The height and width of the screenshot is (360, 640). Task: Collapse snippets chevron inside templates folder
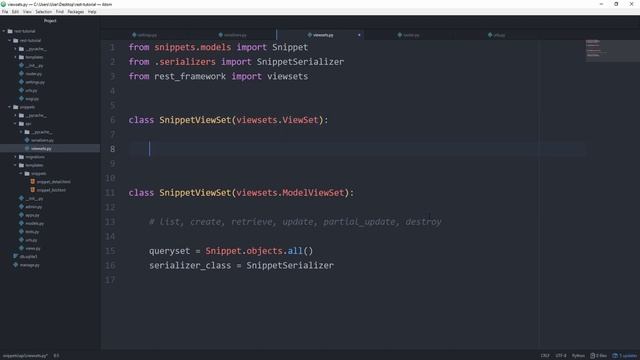pyautogui.click(x=21, y=173)
